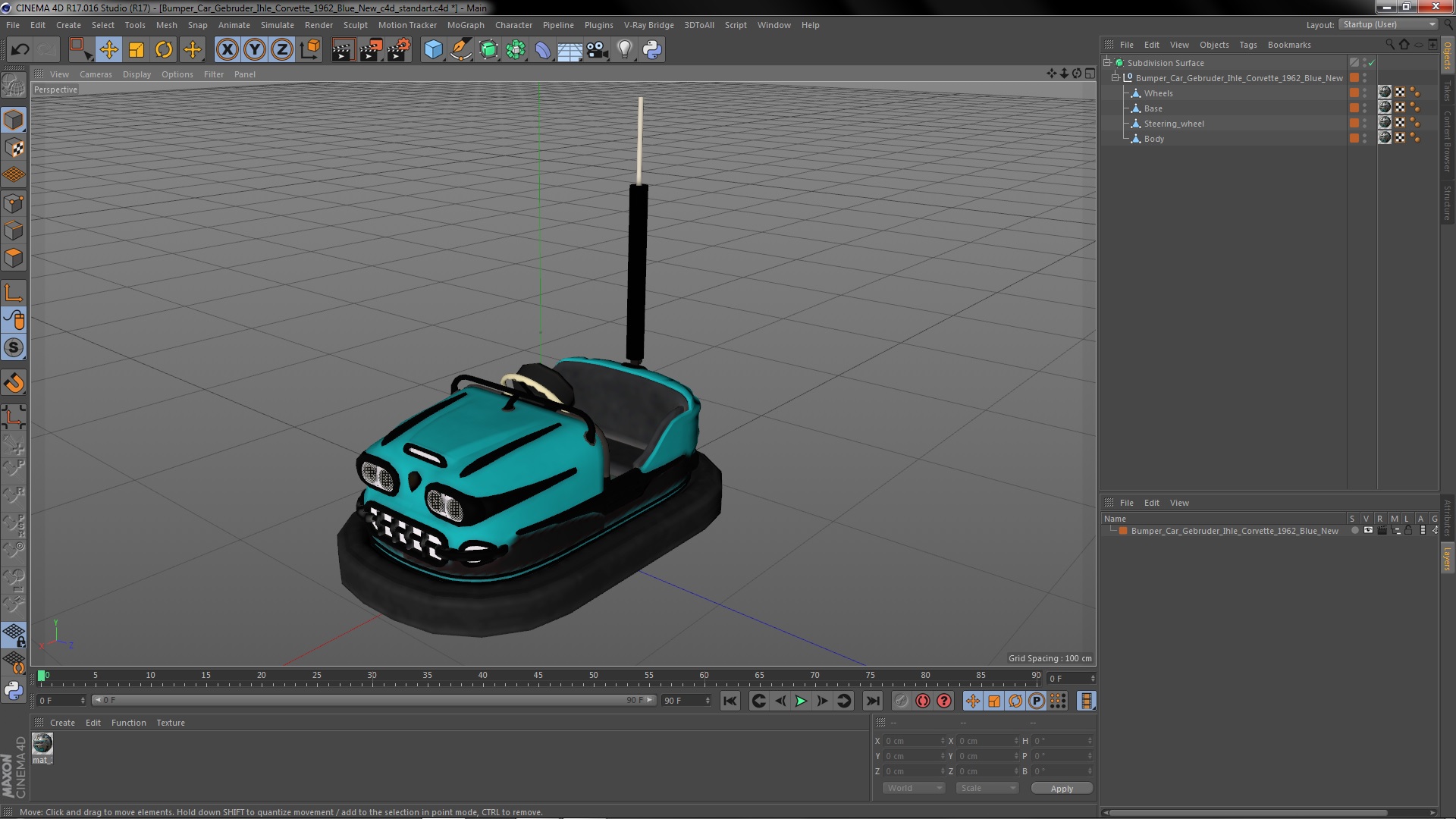Toggle Steering_wheel object visibility dots
This screenshot has height=819, width=1456.
pyautogui.click(x=1365, y=124)
